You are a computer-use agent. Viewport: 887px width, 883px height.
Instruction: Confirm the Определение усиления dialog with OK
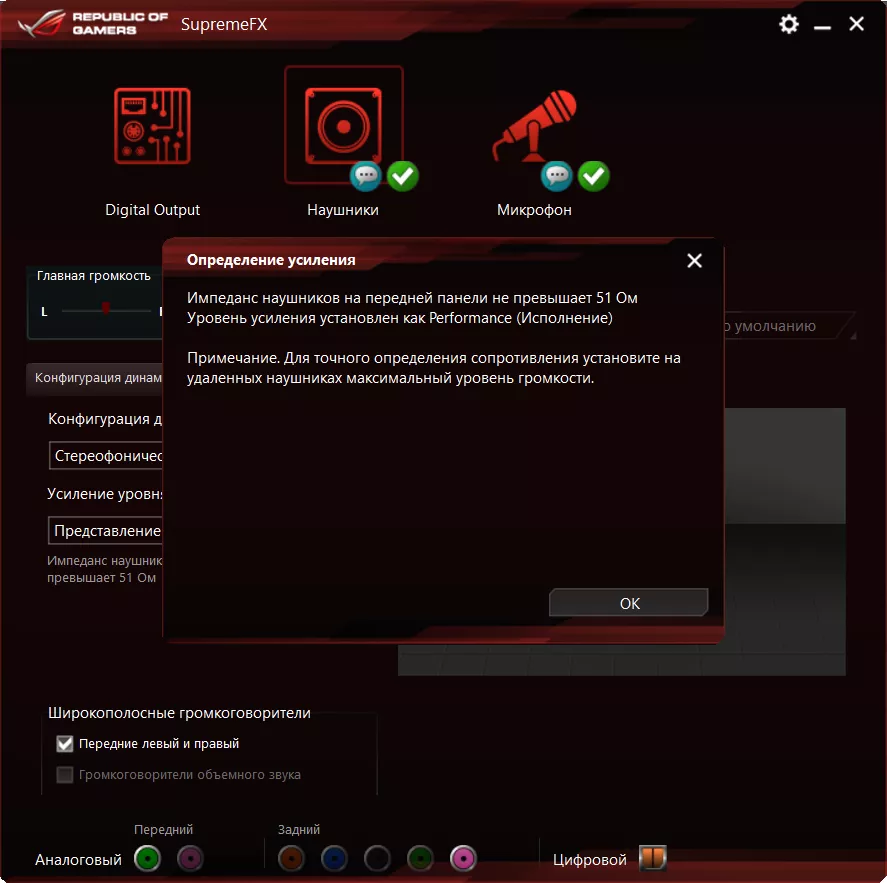coord(628,603)
